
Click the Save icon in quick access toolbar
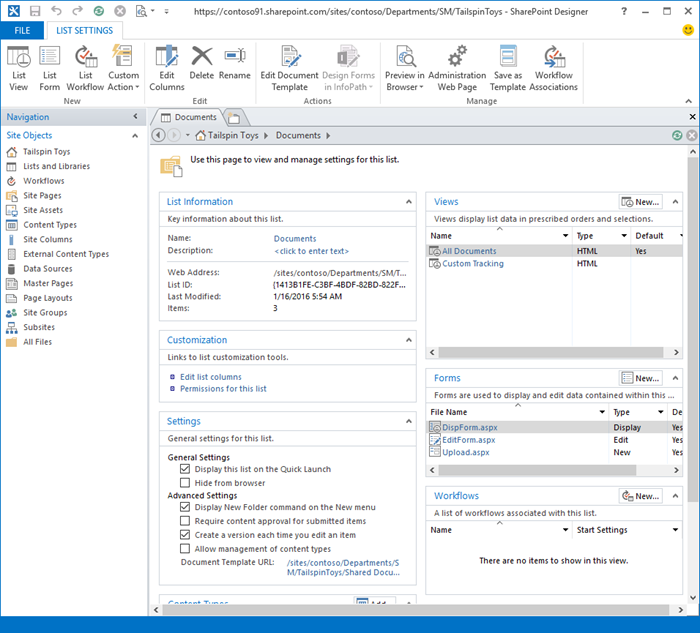[x=35, y=11]
